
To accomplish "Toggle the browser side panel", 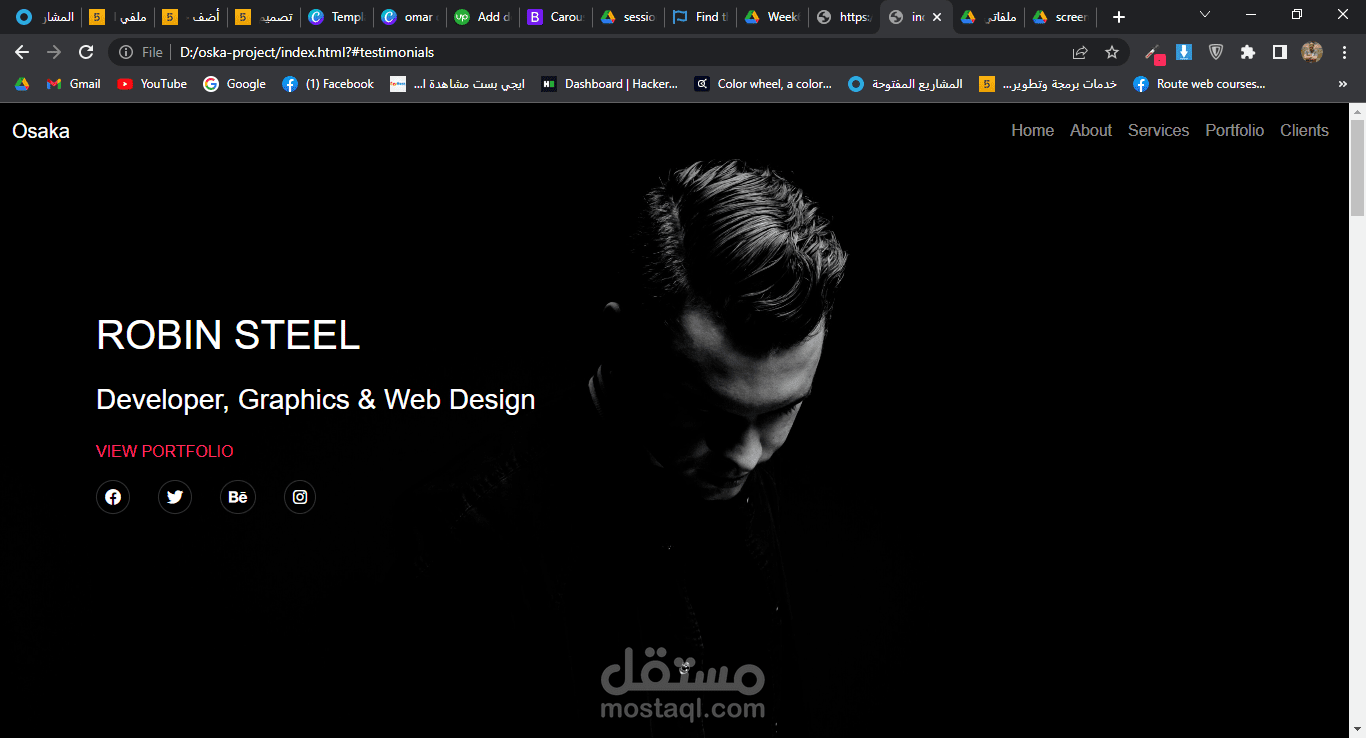I will (x=1280, y=52).
